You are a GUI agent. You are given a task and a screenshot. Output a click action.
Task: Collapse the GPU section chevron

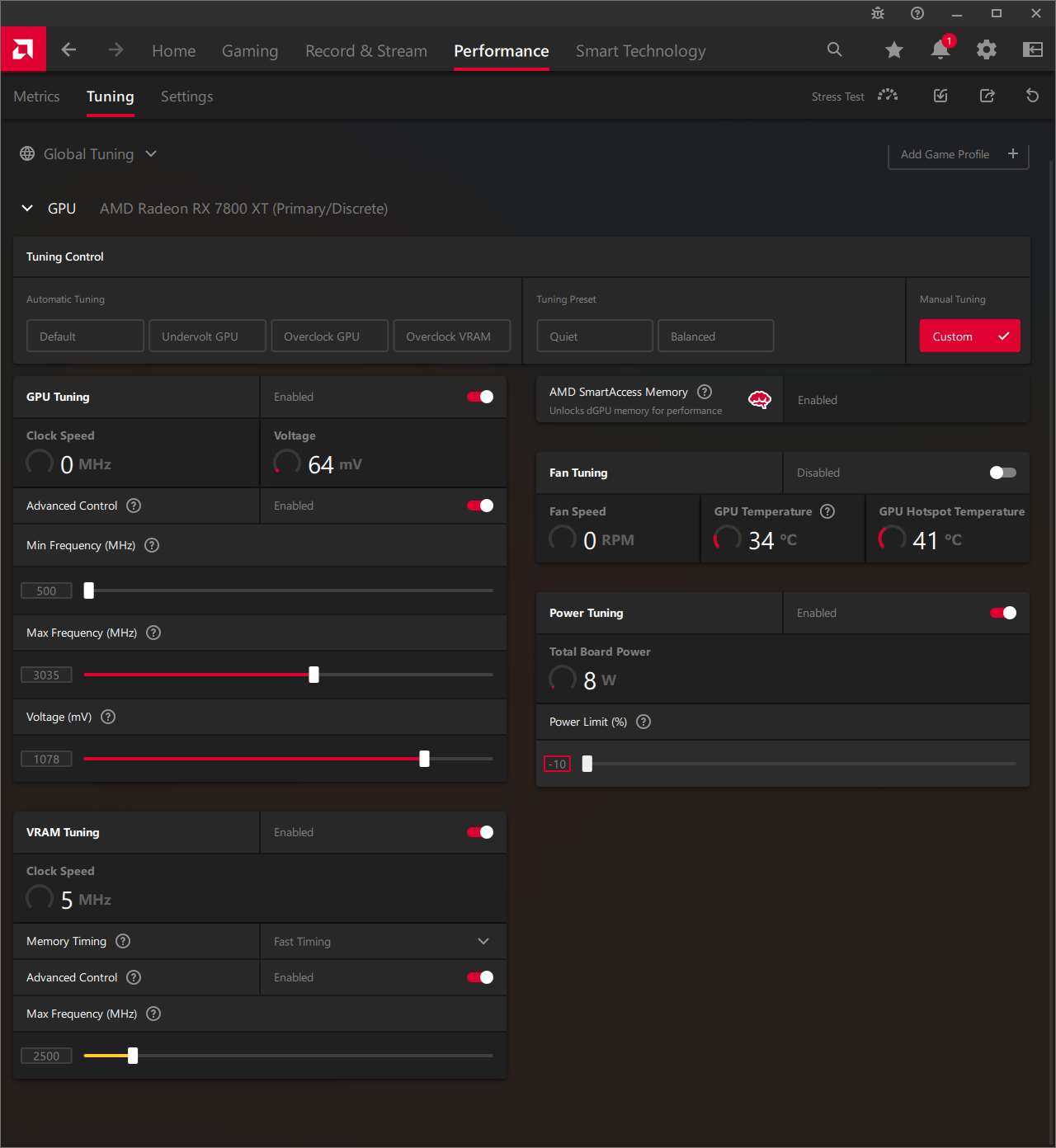point(27,208)
